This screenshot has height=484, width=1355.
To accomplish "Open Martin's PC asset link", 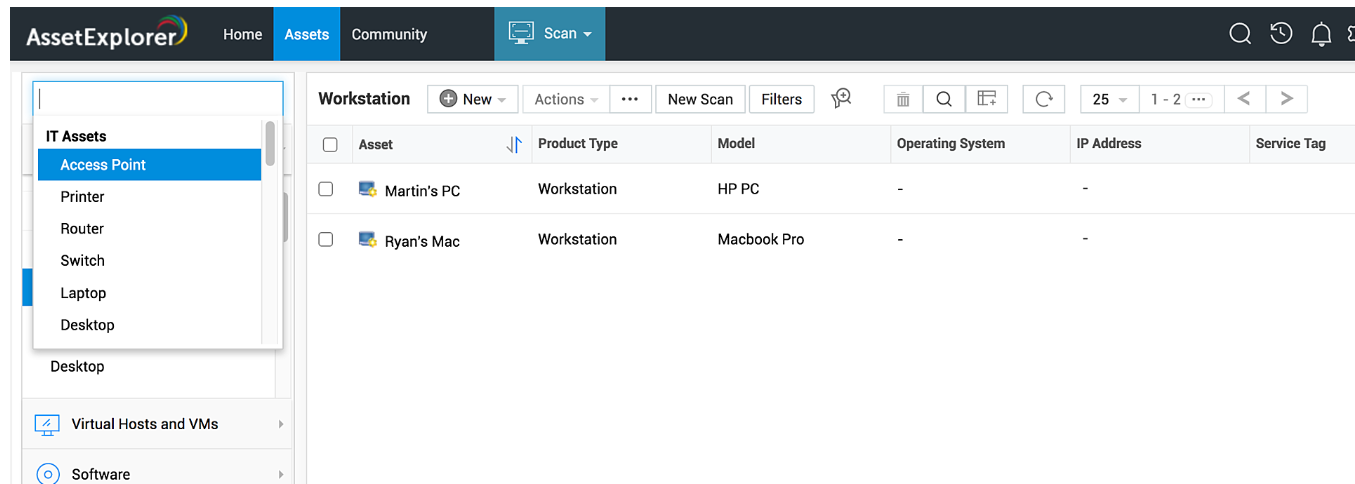I will point(422,191).
